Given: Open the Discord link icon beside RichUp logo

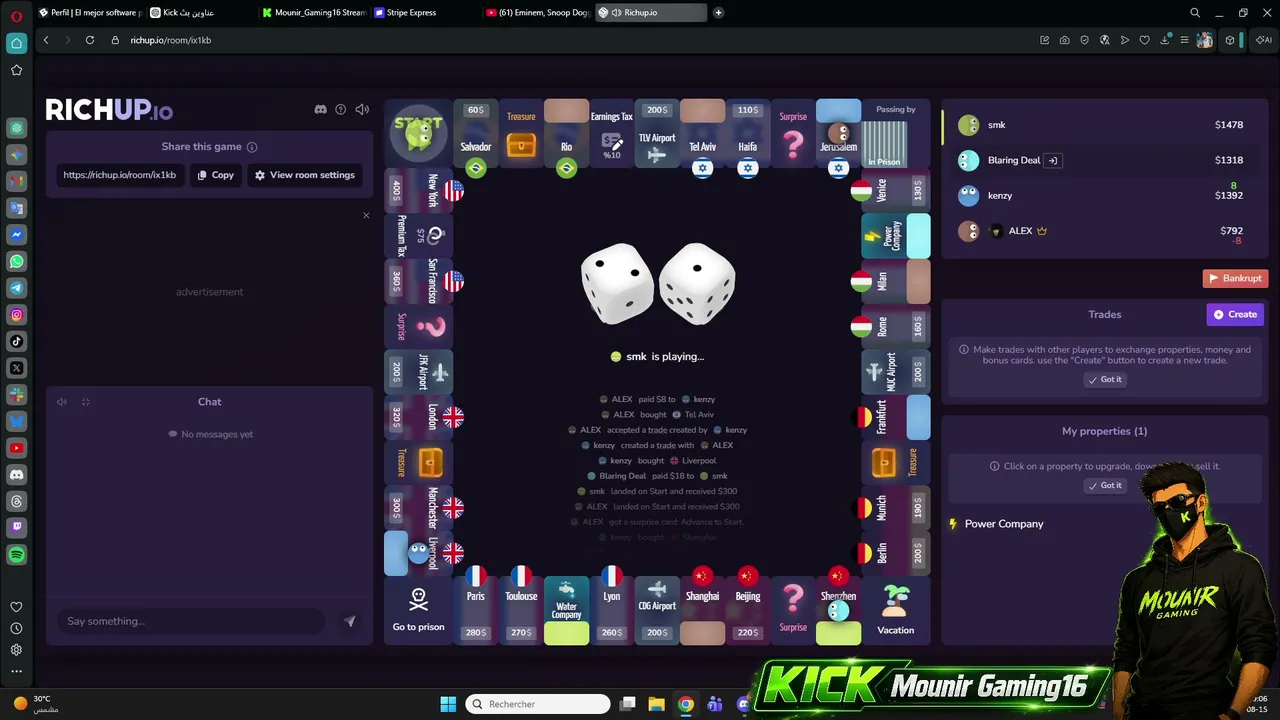Looking at the screenshot, I should [320, 109].
